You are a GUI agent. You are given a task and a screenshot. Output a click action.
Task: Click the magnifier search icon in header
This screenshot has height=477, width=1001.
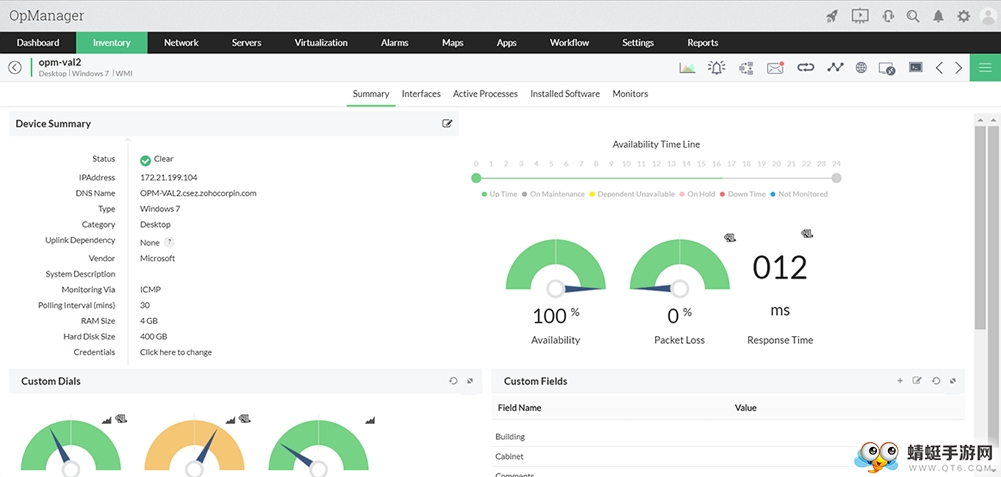click(913, 16)
